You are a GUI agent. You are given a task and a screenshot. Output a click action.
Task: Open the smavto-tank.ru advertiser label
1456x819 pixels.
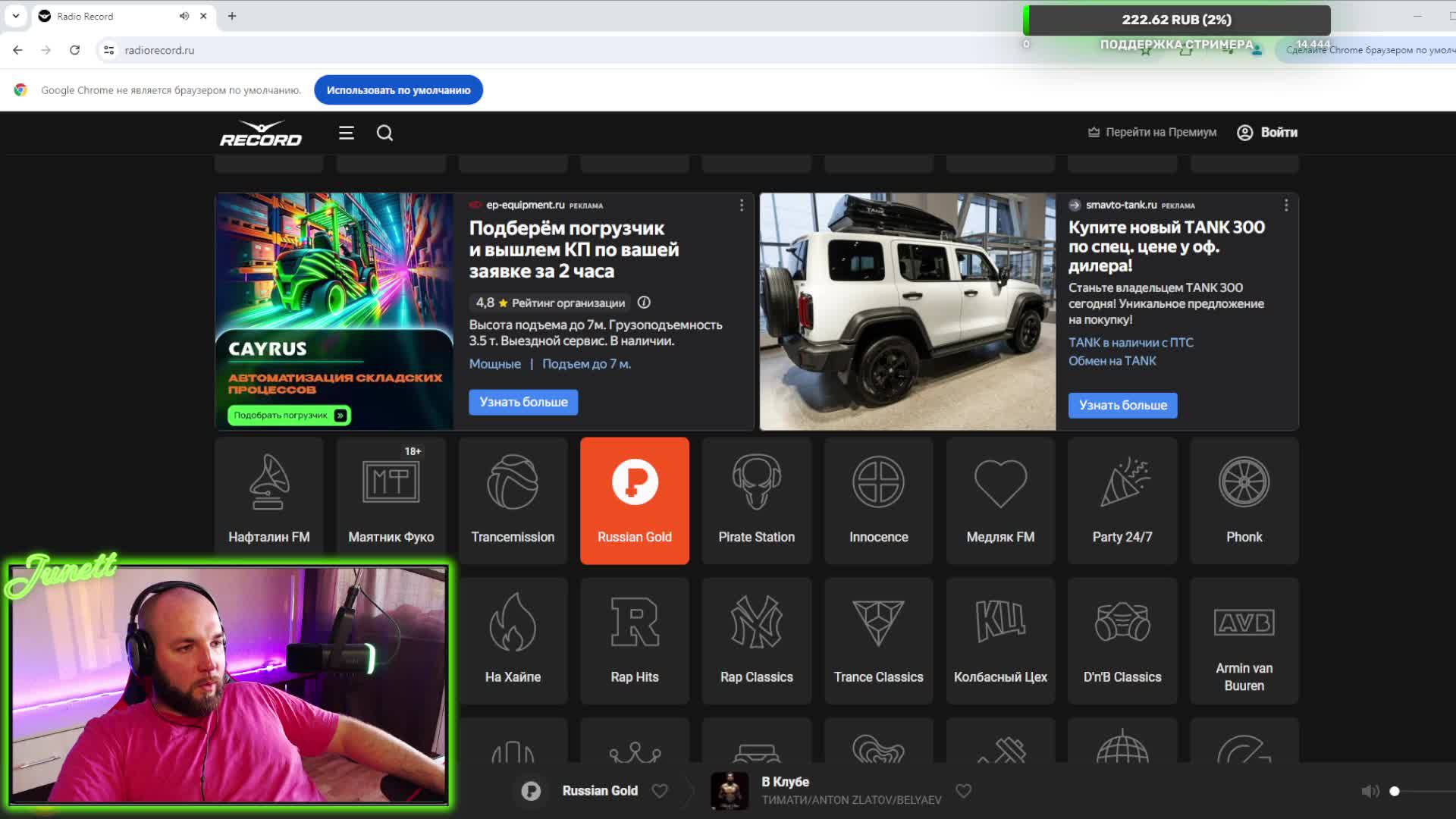(x=1121, y=206)
